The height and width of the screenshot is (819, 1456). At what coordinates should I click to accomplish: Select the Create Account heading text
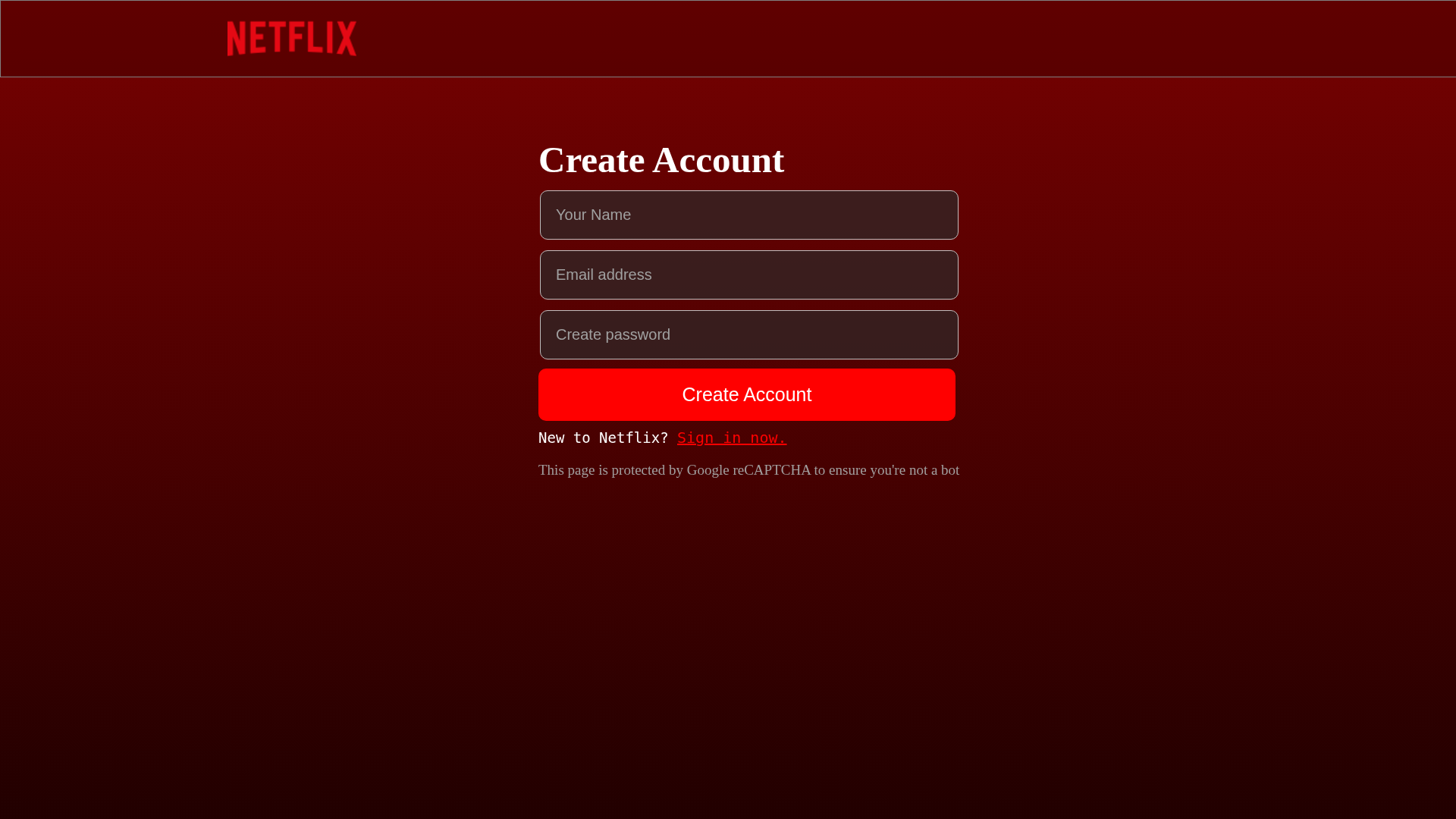click(661, 160)
